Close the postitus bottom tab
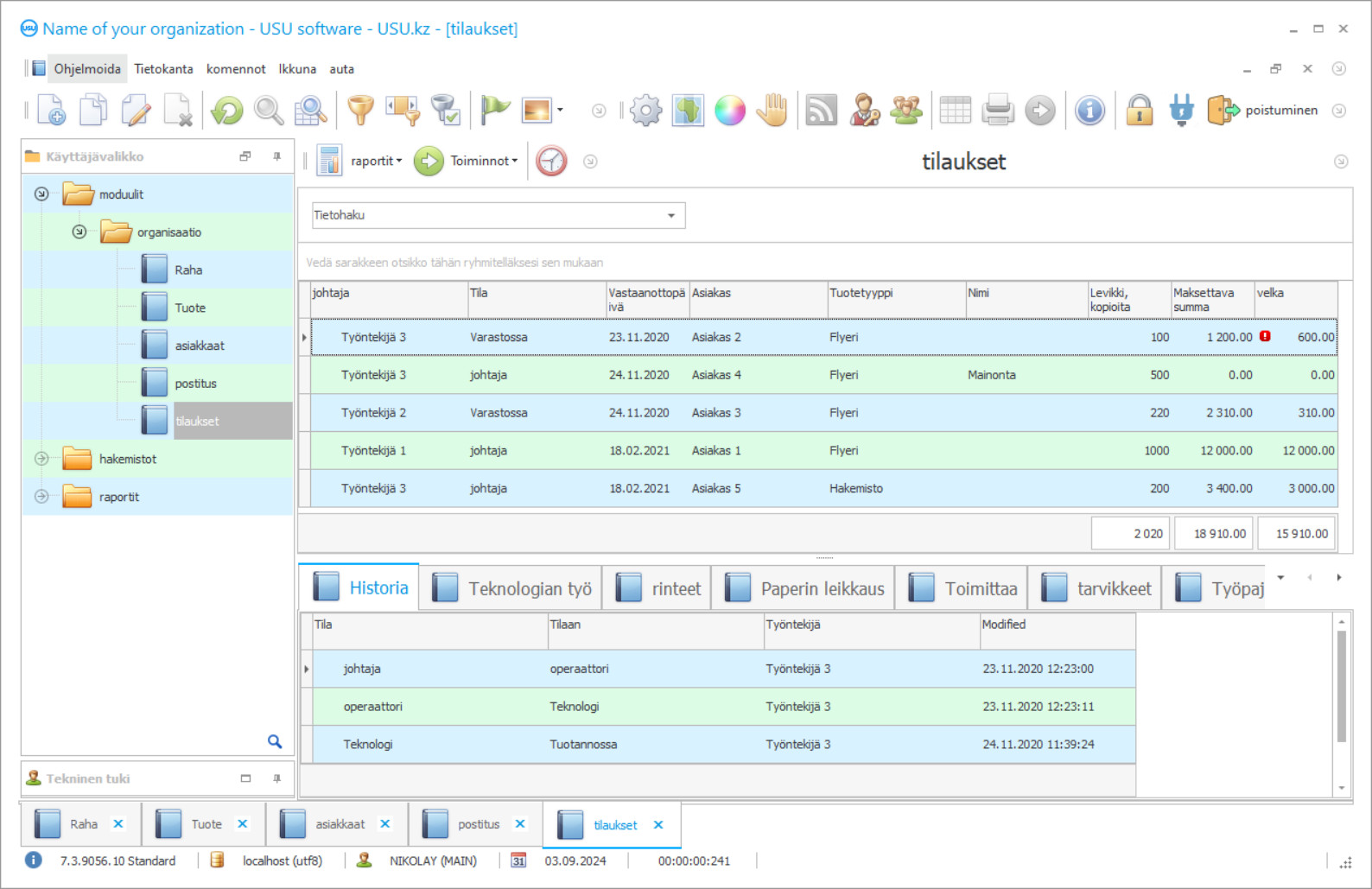Viewport: 1372px width, 889px height. pyautogui.click(x=520, y=824)
